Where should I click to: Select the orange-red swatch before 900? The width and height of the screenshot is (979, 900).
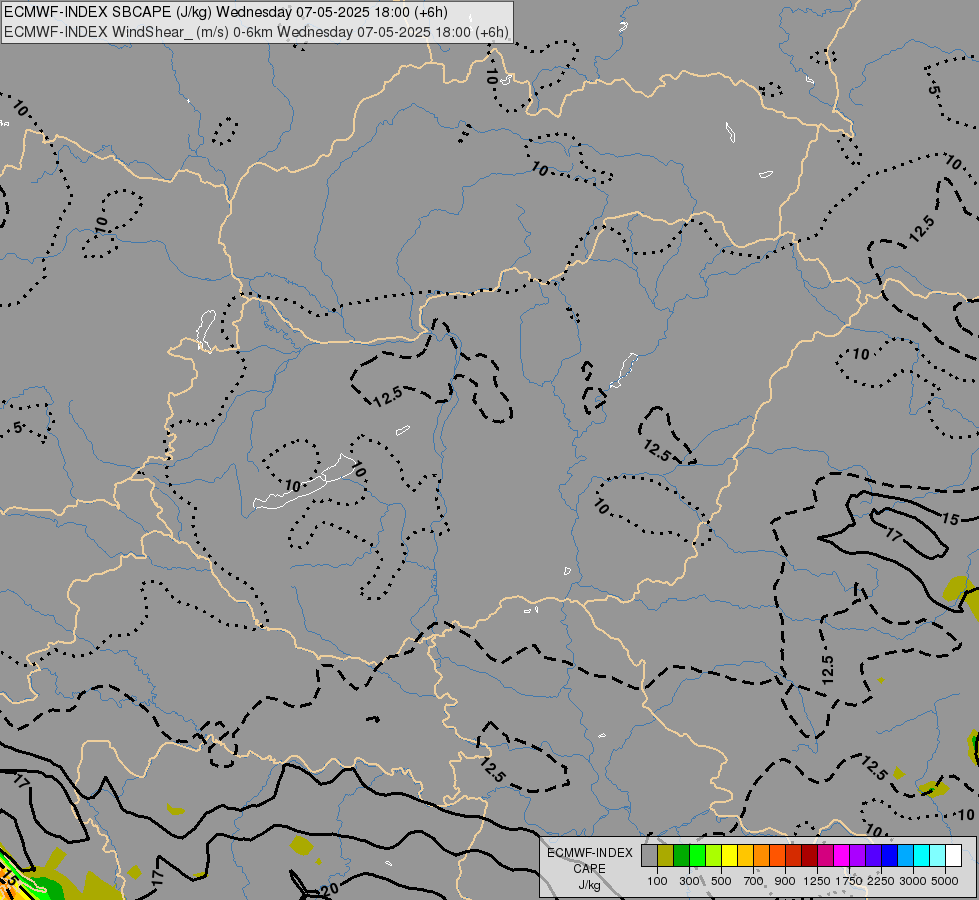point(778,856)
